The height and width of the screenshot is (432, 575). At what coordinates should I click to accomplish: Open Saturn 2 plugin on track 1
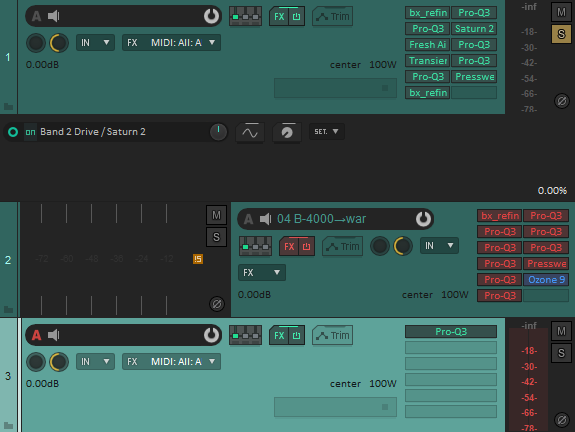click(474, 29)
